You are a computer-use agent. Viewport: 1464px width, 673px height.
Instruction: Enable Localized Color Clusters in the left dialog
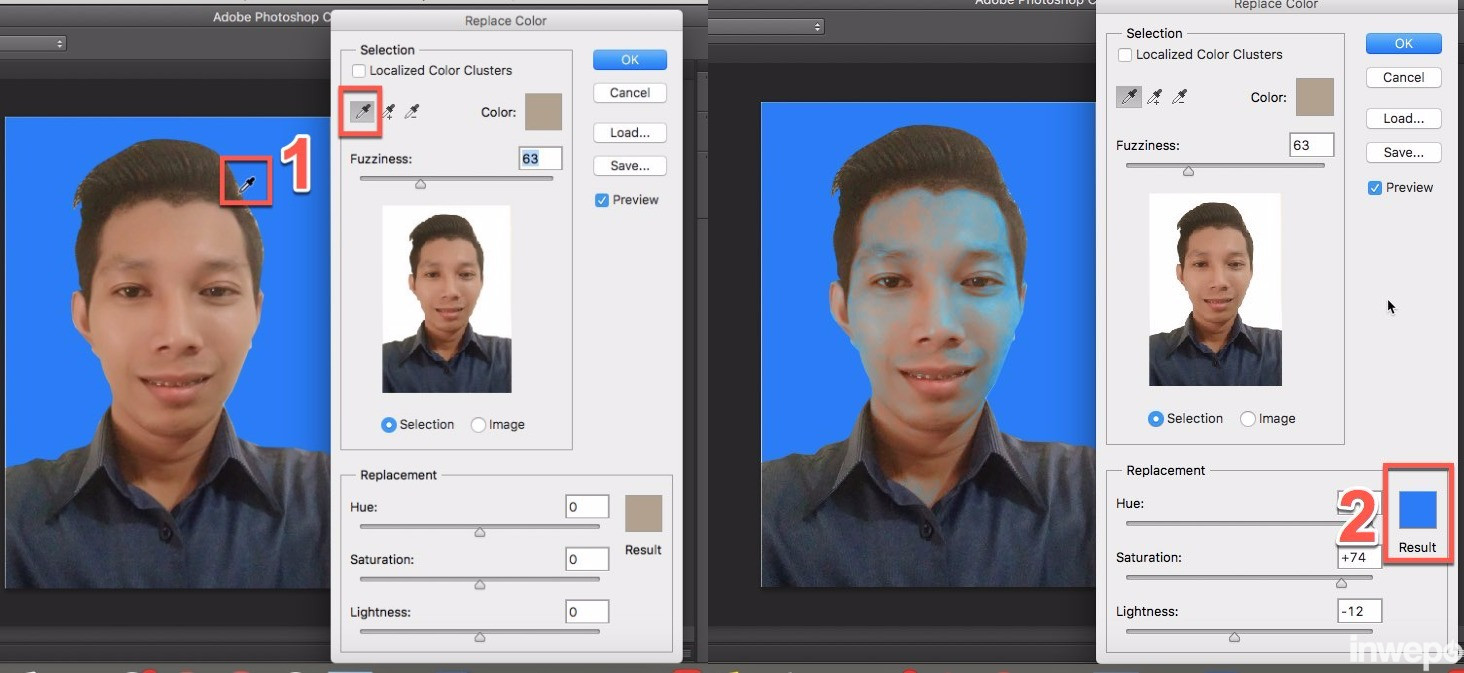coord(359,71)
